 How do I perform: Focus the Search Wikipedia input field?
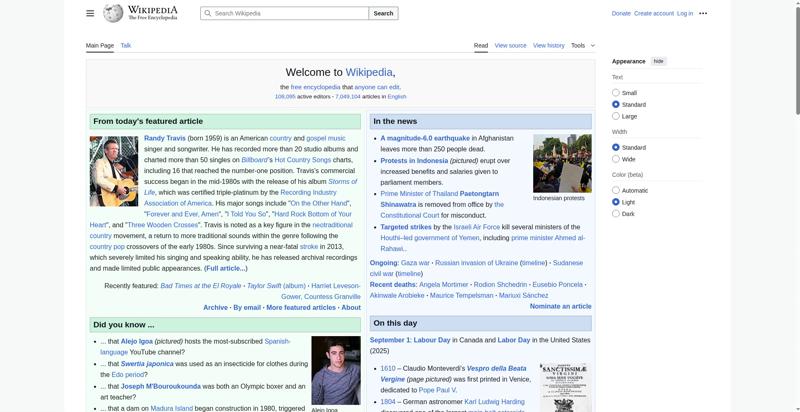click(285, 13)
